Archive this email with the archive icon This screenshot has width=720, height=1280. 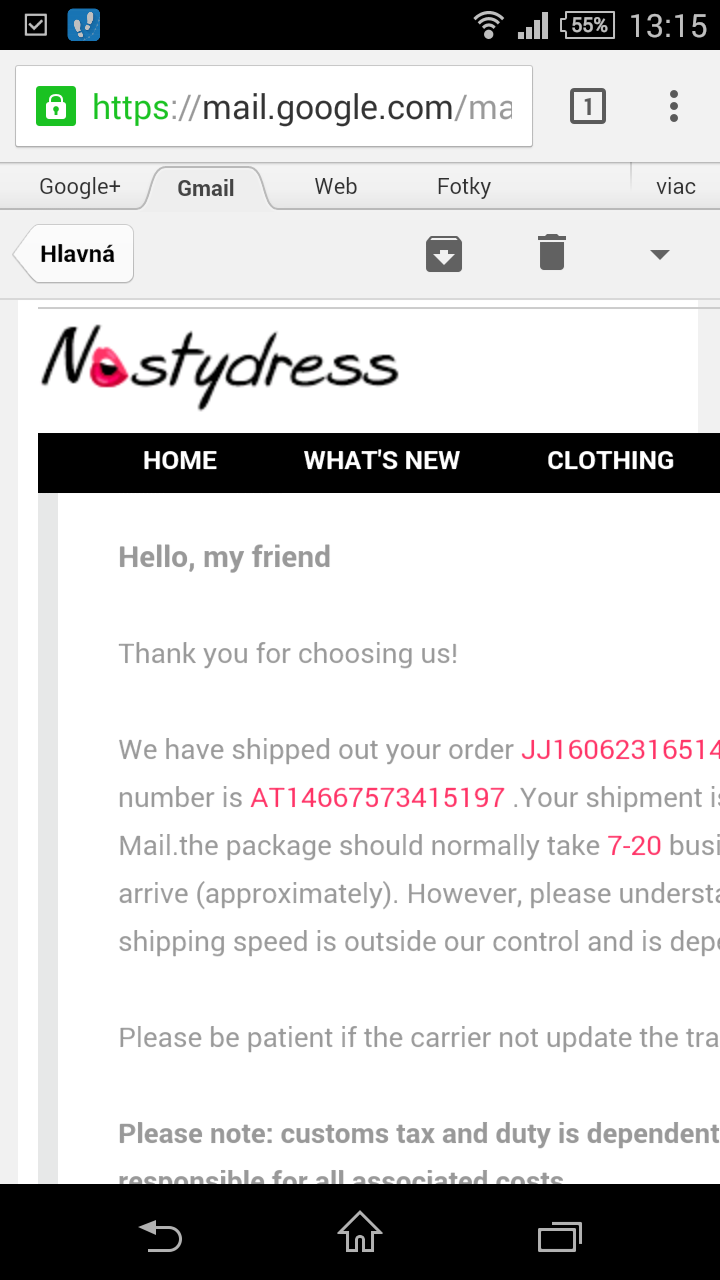(x=444, y=254)
